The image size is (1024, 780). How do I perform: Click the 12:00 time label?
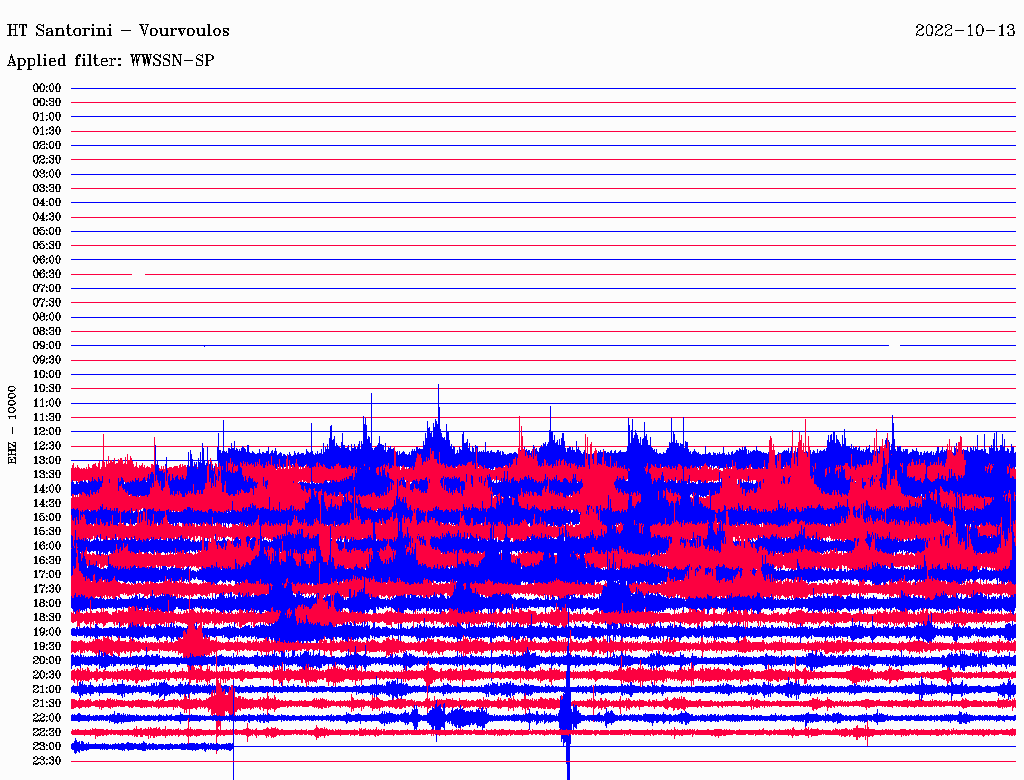pos(47,432)
